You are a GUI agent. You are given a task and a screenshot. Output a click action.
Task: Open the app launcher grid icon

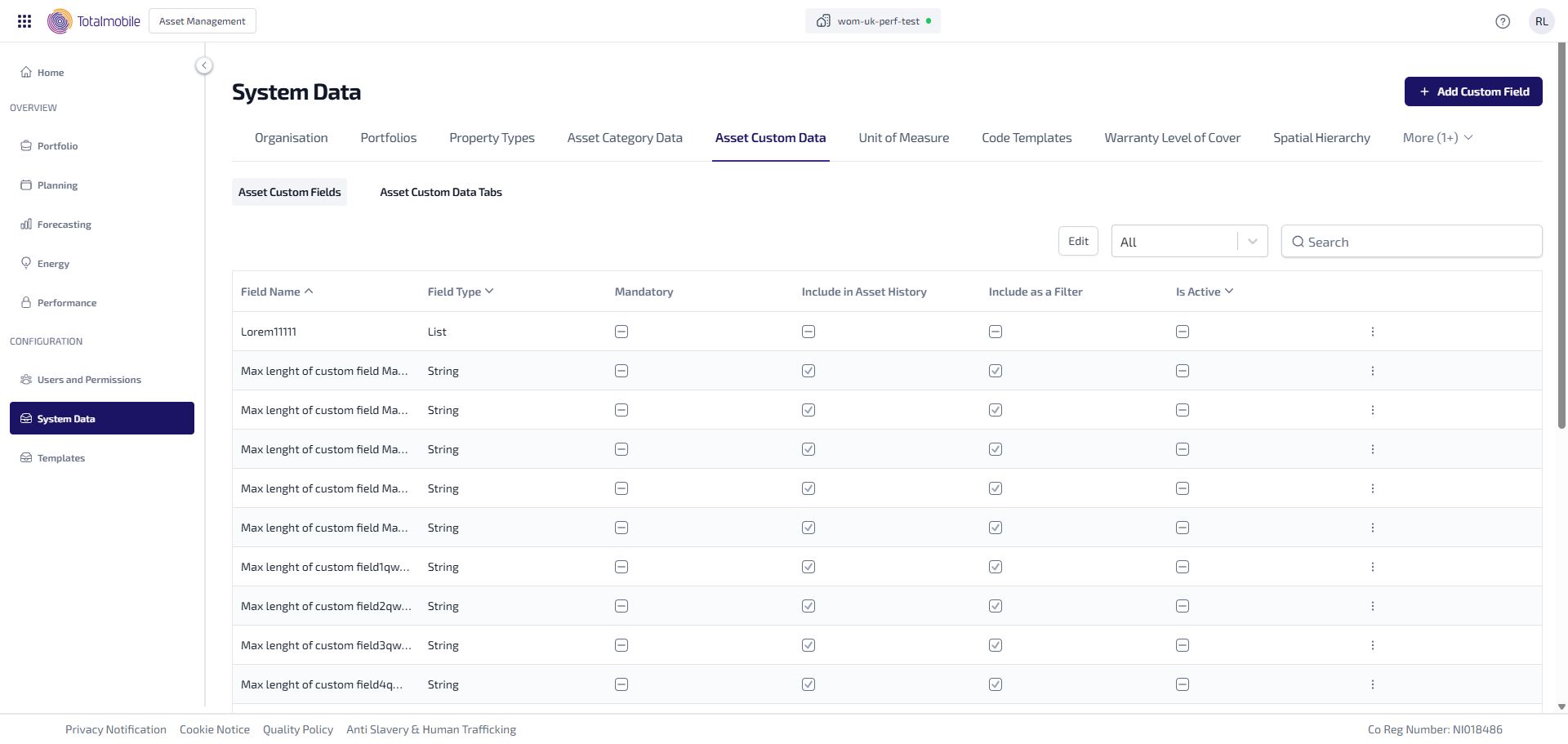24,21
